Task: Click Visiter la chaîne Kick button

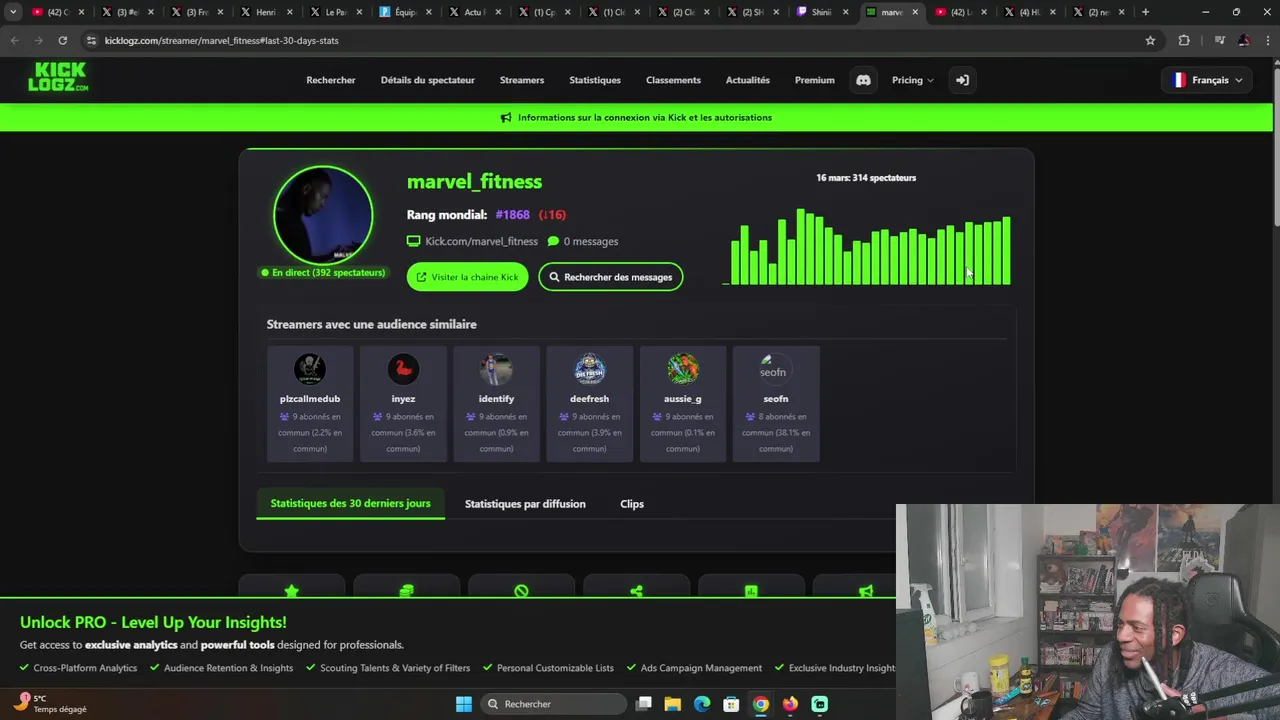Action: [467, 277]
